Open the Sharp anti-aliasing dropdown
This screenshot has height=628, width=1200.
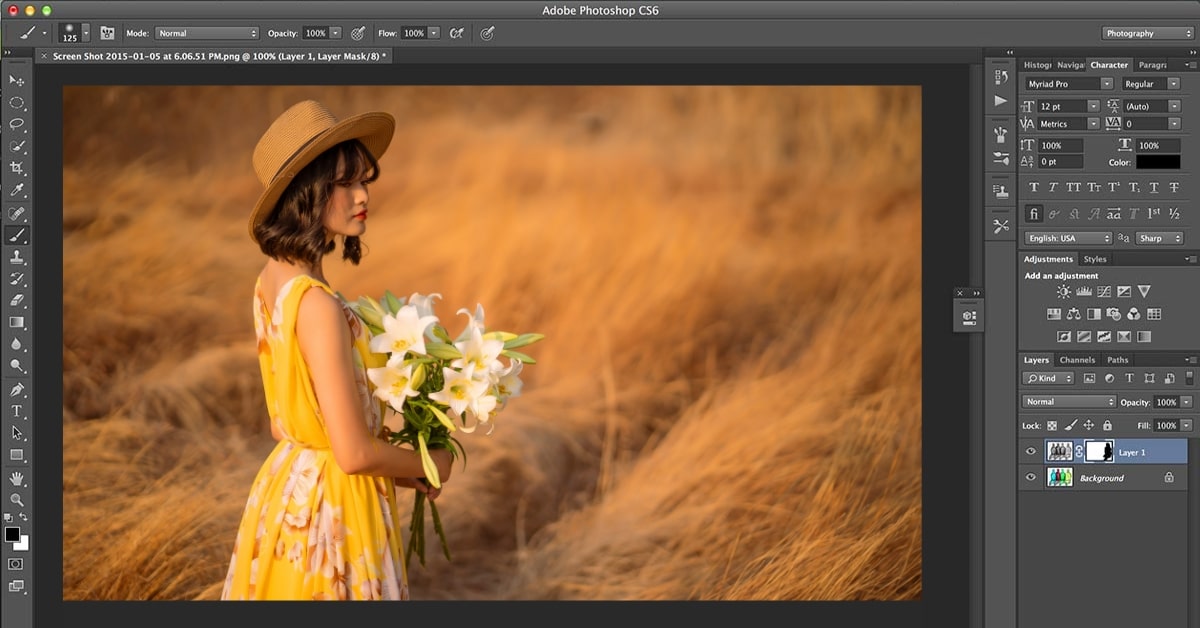pos(1159,238)
